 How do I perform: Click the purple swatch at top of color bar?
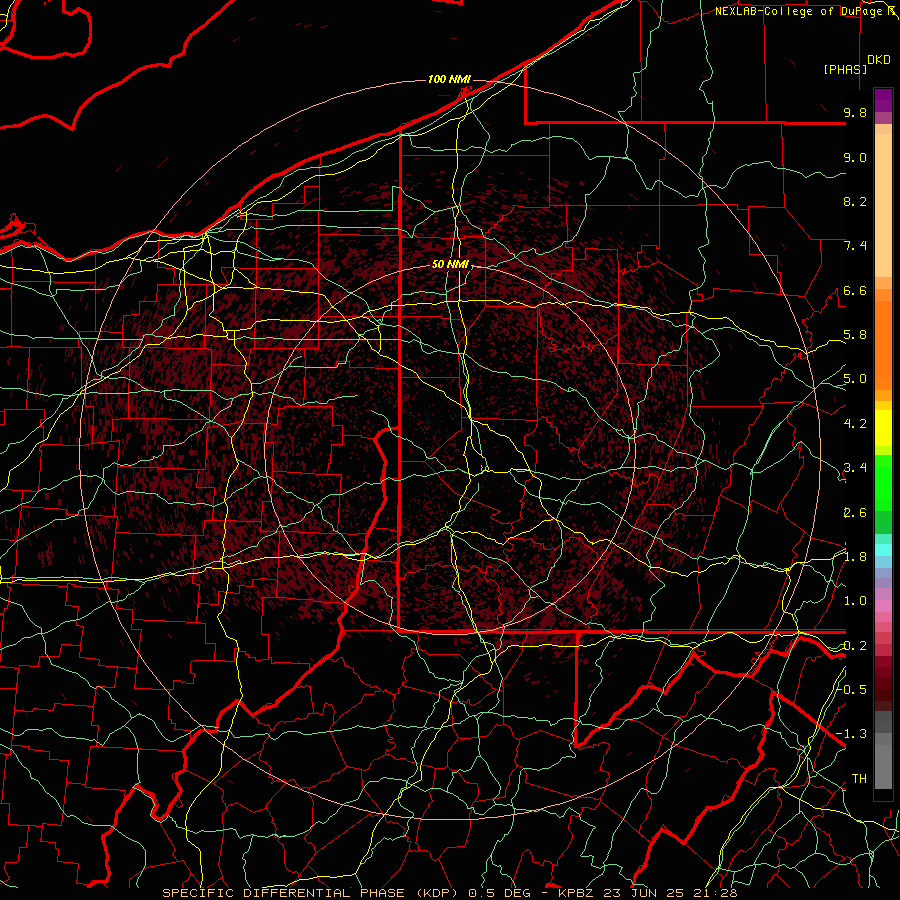tap(883, 100)
